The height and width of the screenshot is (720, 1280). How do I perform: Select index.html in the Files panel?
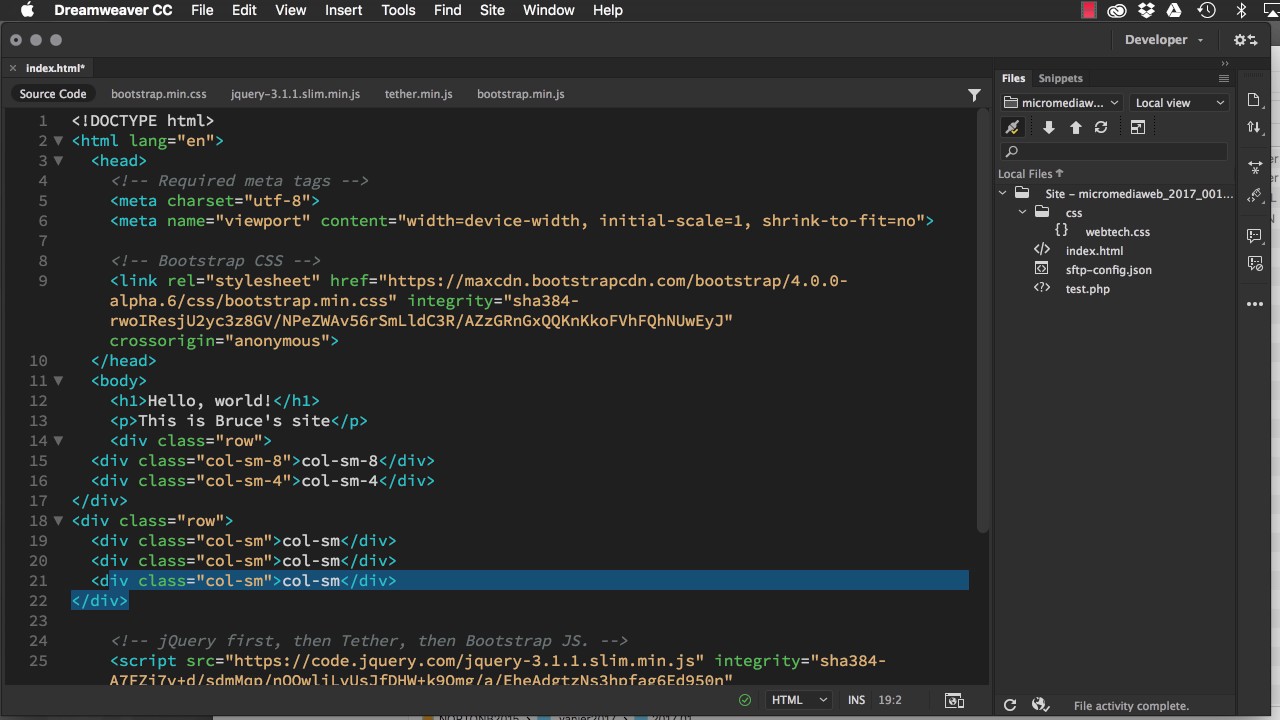click(1094, 251)
